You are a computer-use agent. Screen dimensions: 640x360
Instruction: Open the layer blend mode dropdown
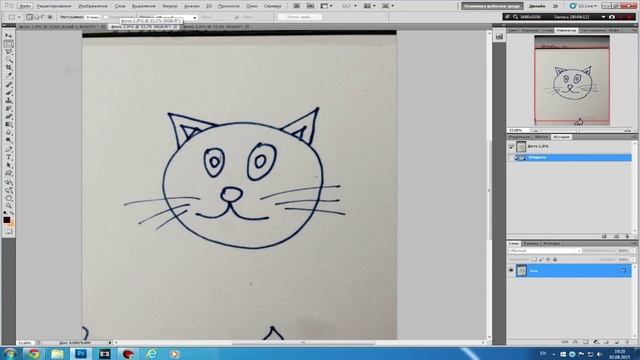coord(545,251)
